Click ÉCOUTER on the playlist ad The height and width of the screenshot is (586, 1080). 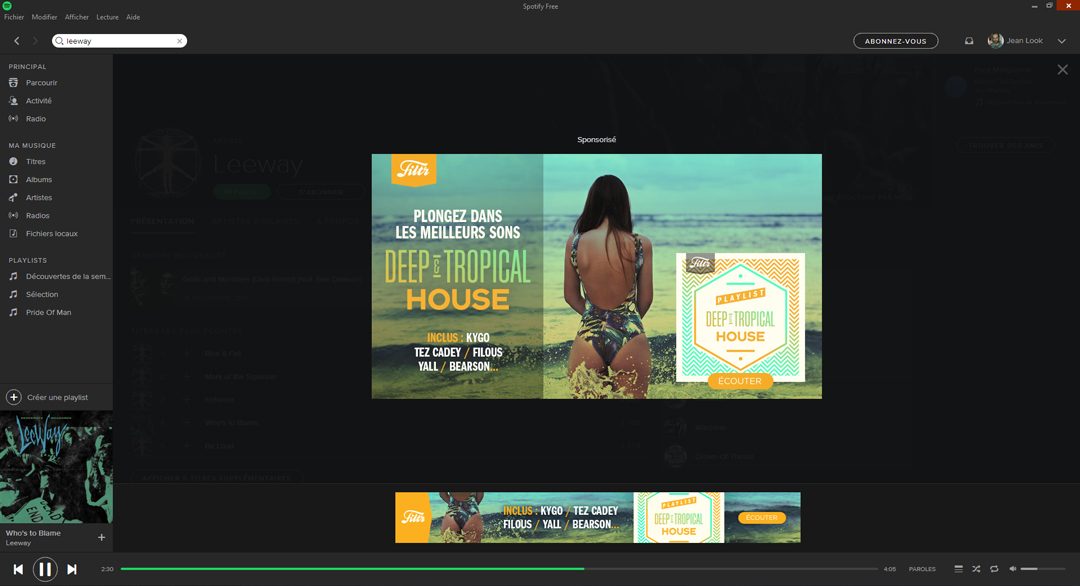740,381
